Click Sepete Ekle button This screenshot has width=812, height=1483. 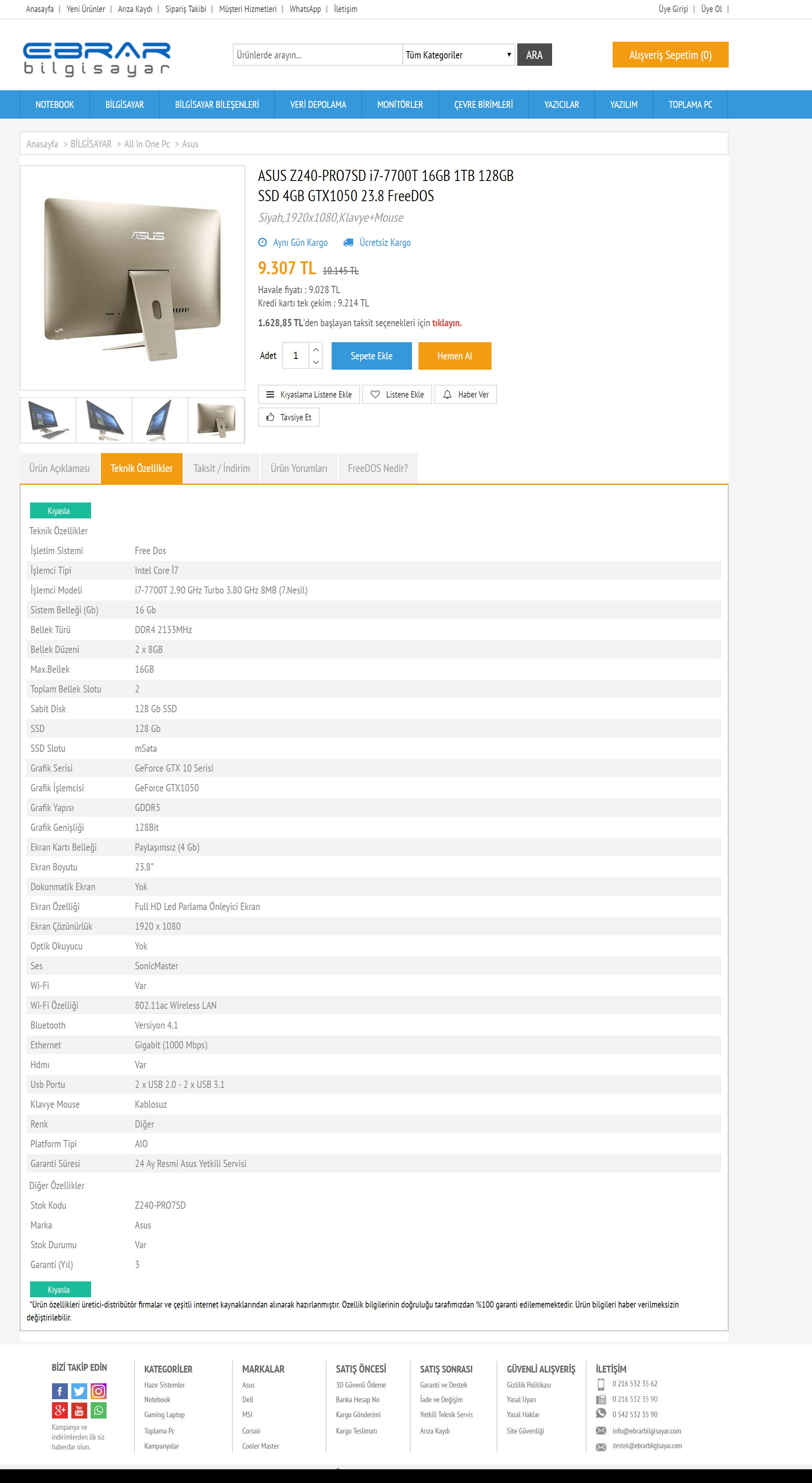[x=372, y=356]
